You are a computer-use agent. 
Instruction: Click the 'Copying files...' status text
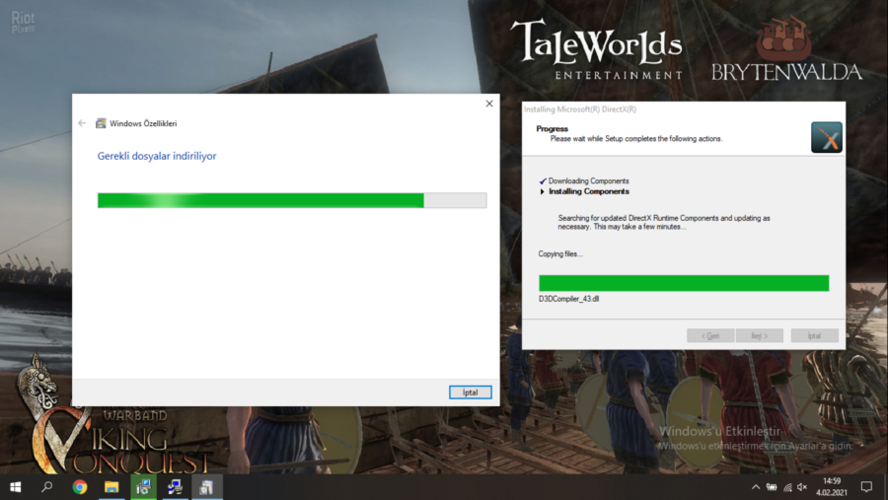(560, 254)
